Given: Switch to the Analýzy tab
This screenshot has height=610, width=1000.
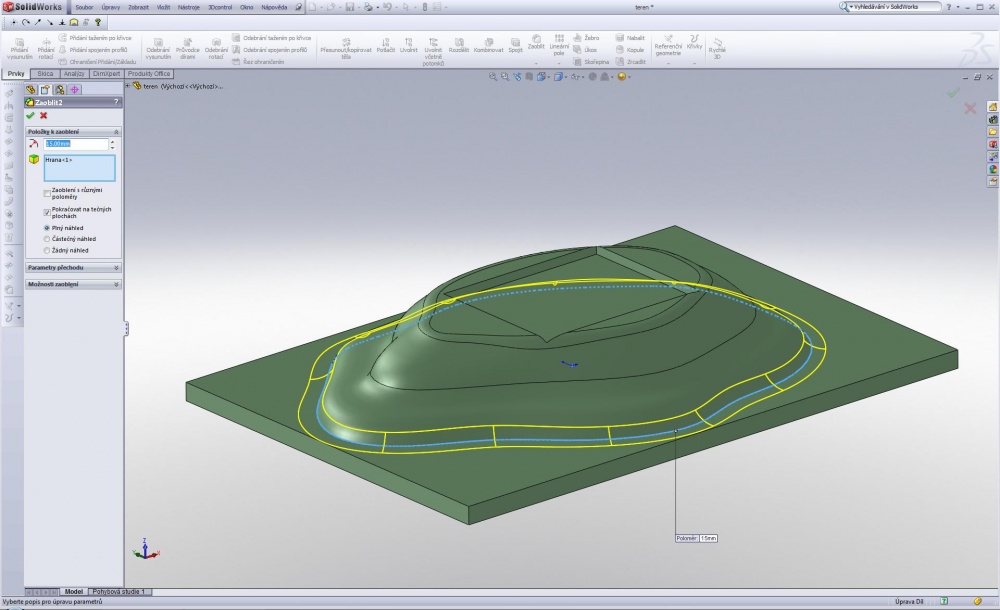Looking at the screenshot, I should pos(74,74).
